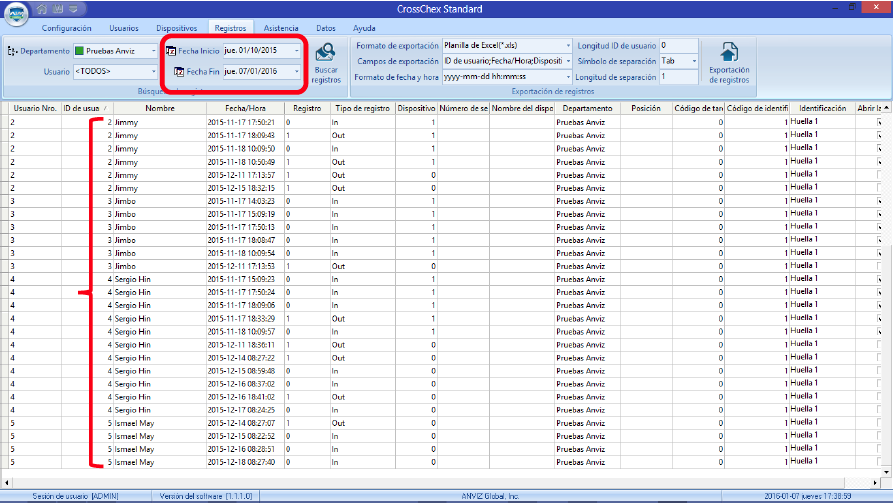Toggle Abrir checkbox for Jimmy 2015-12-11 17:13:57

point(879,175)
